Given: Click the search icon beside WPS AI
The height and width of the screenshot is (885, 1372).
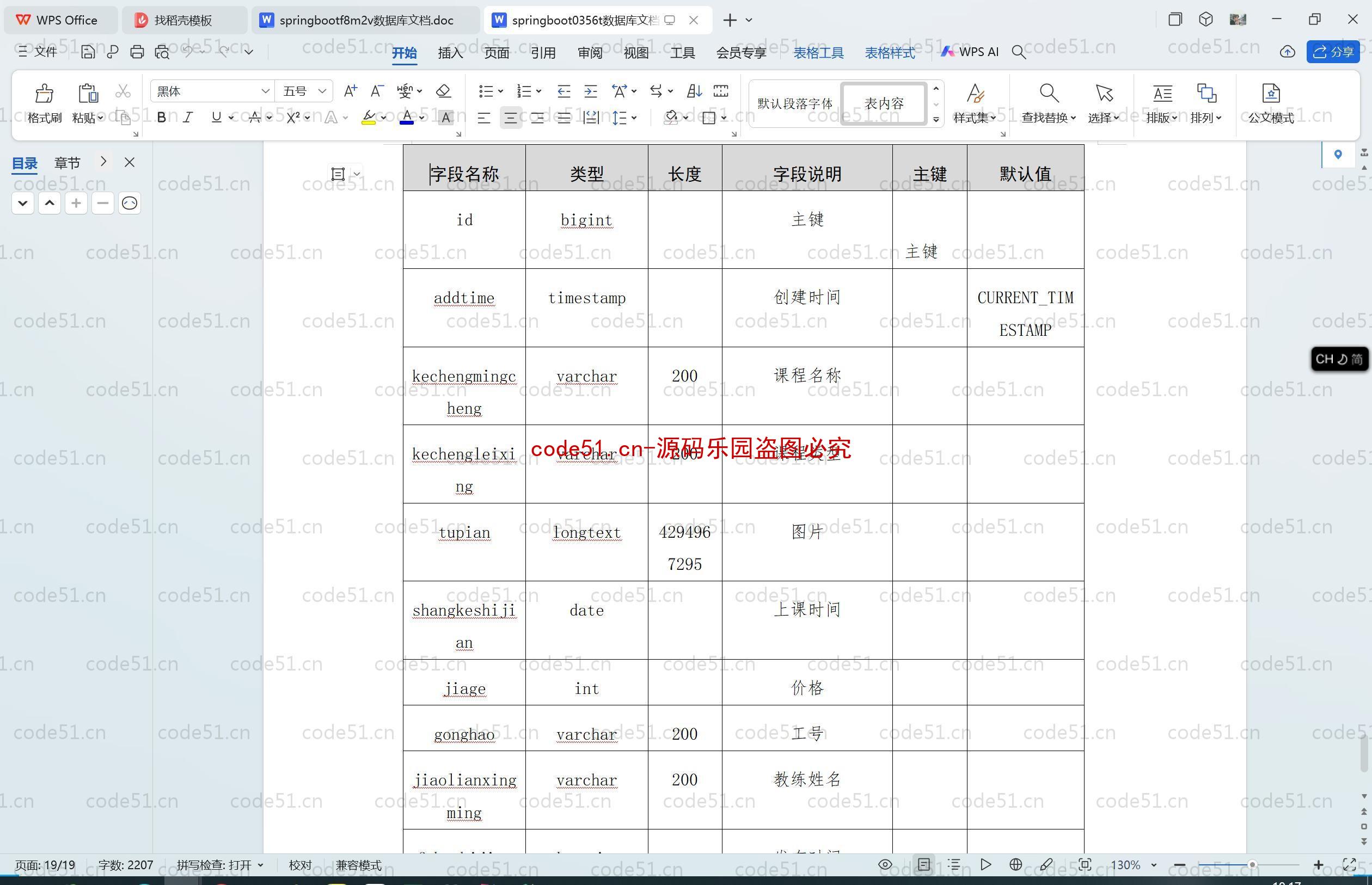Looking at the screenshot, I should pyautogui.click(x=1019, y=52).
